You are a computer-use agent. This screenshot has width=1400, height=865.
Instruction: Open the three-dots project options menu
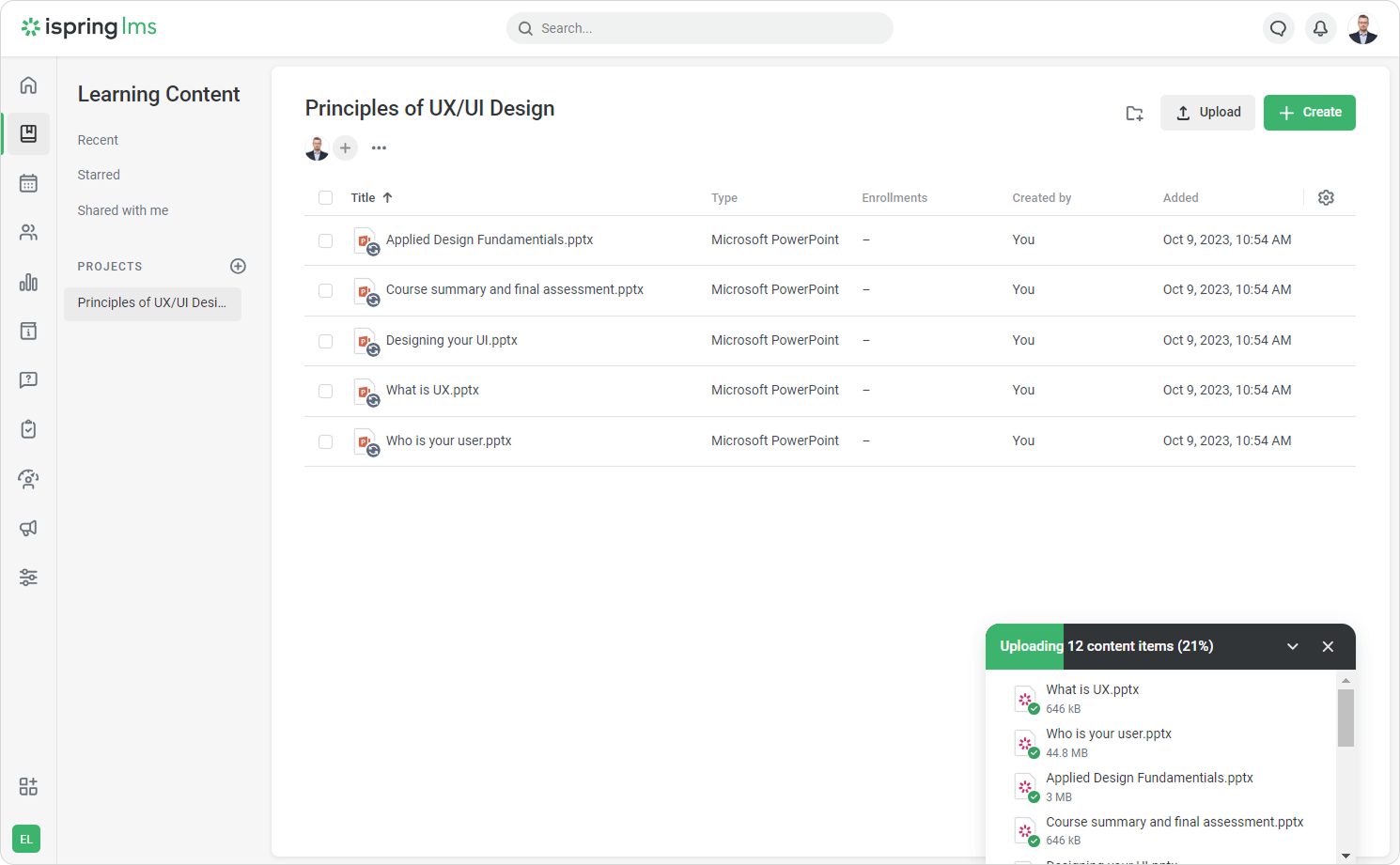point(379,148)
